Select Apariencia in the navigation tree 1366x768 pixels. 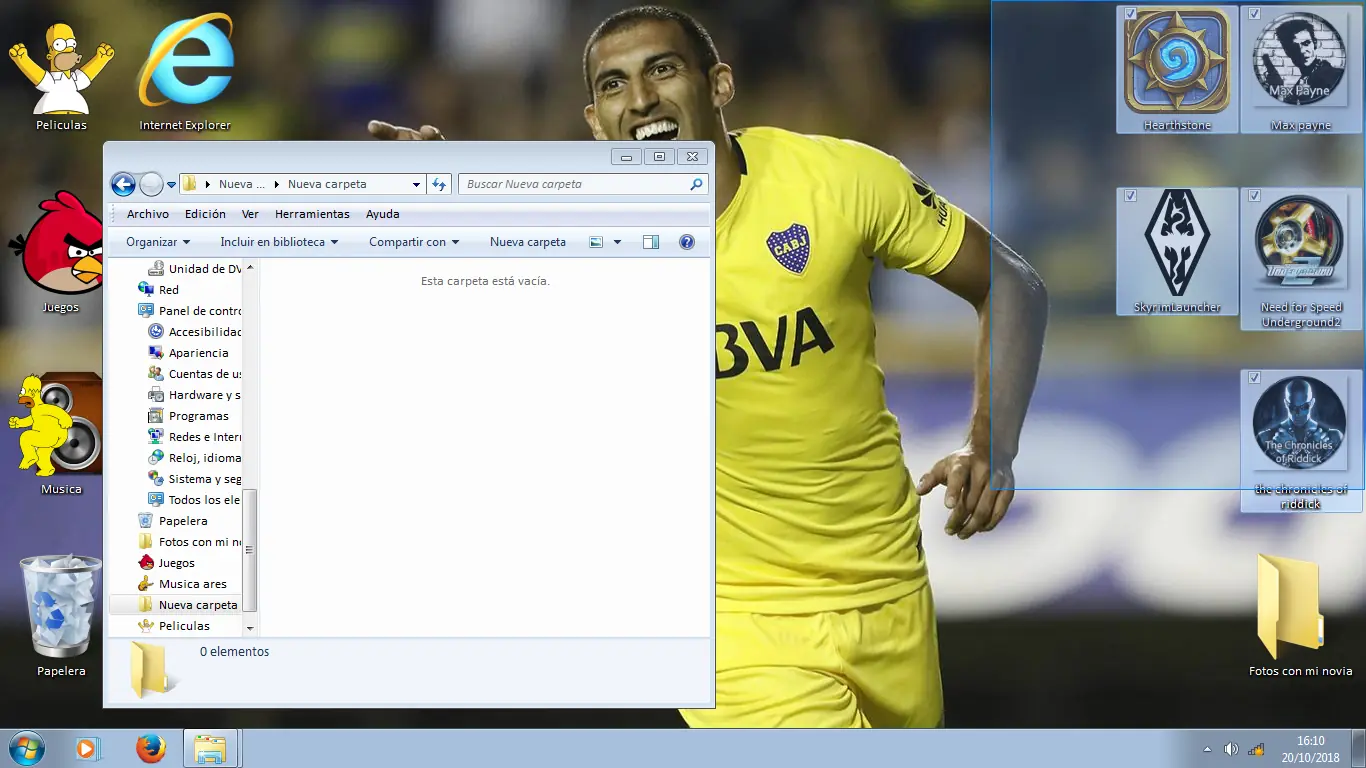coord(198,353)
